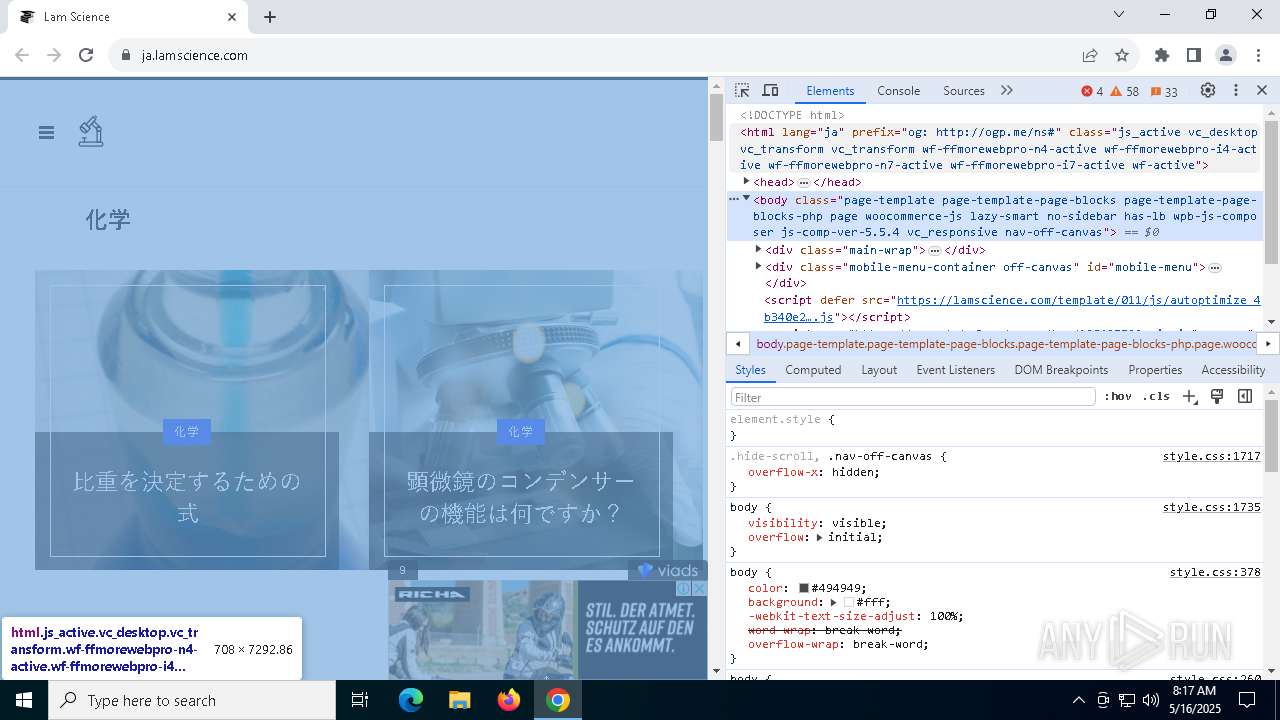Open a new browser tab
Image resolution: width=1280 pixels, height=720 pixels.
(x=270, y=17)
